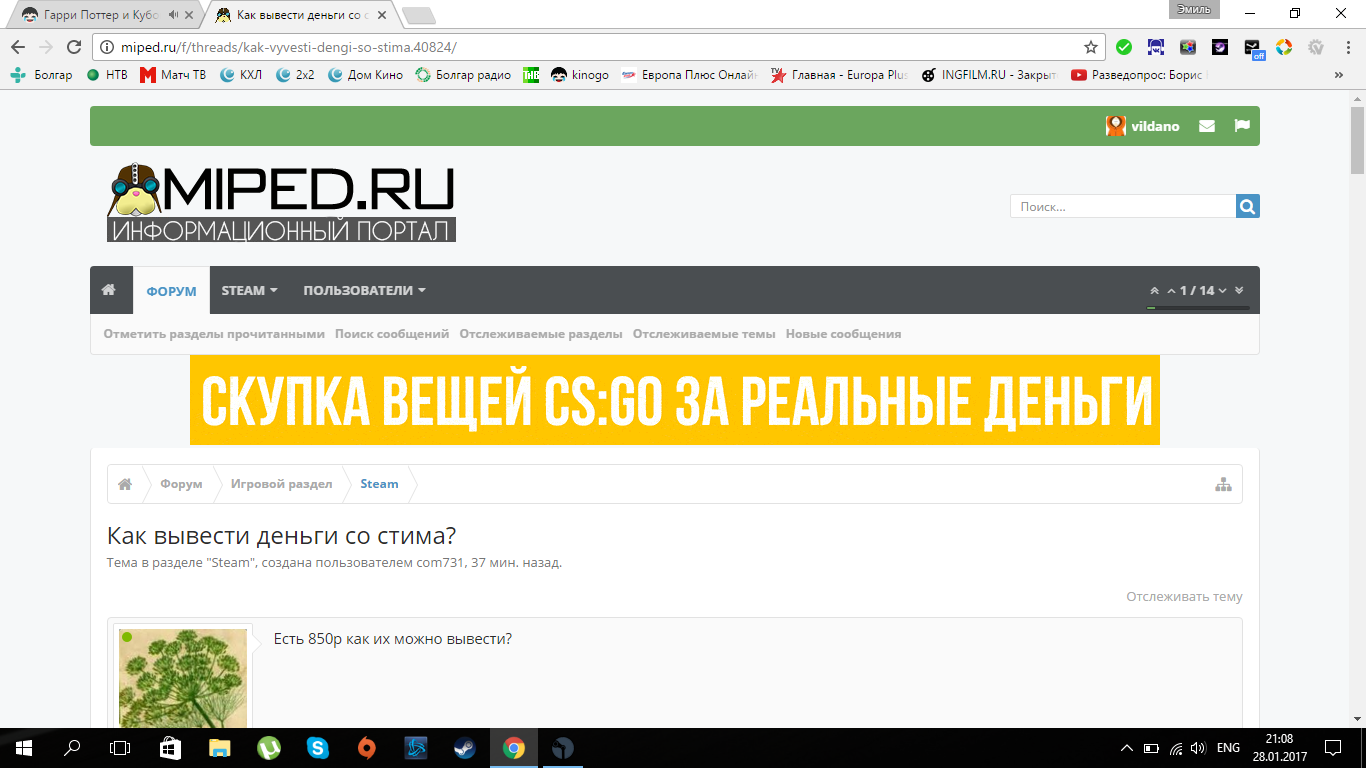
Task: Click the Игровой раздел breadcrumb
Action: click(281, 484)
